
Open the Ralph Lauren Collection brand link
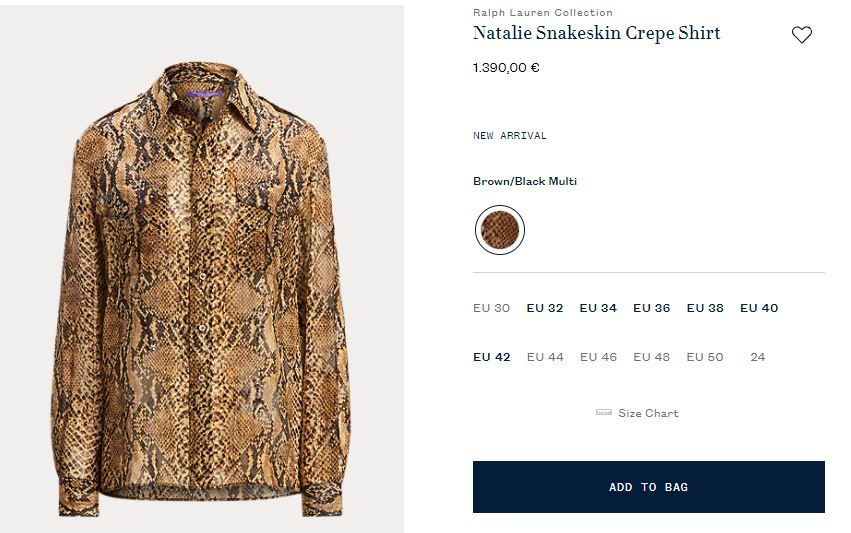click(x=542, y=12)
